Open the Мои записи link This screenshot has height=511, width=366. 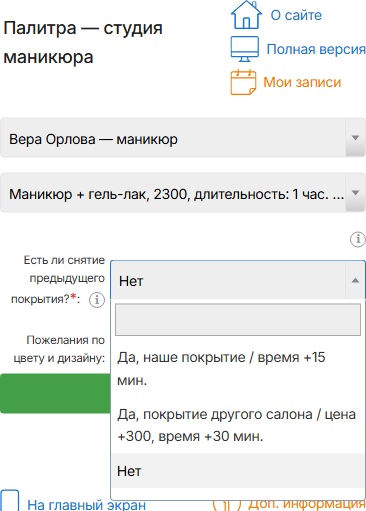[302, 82]
